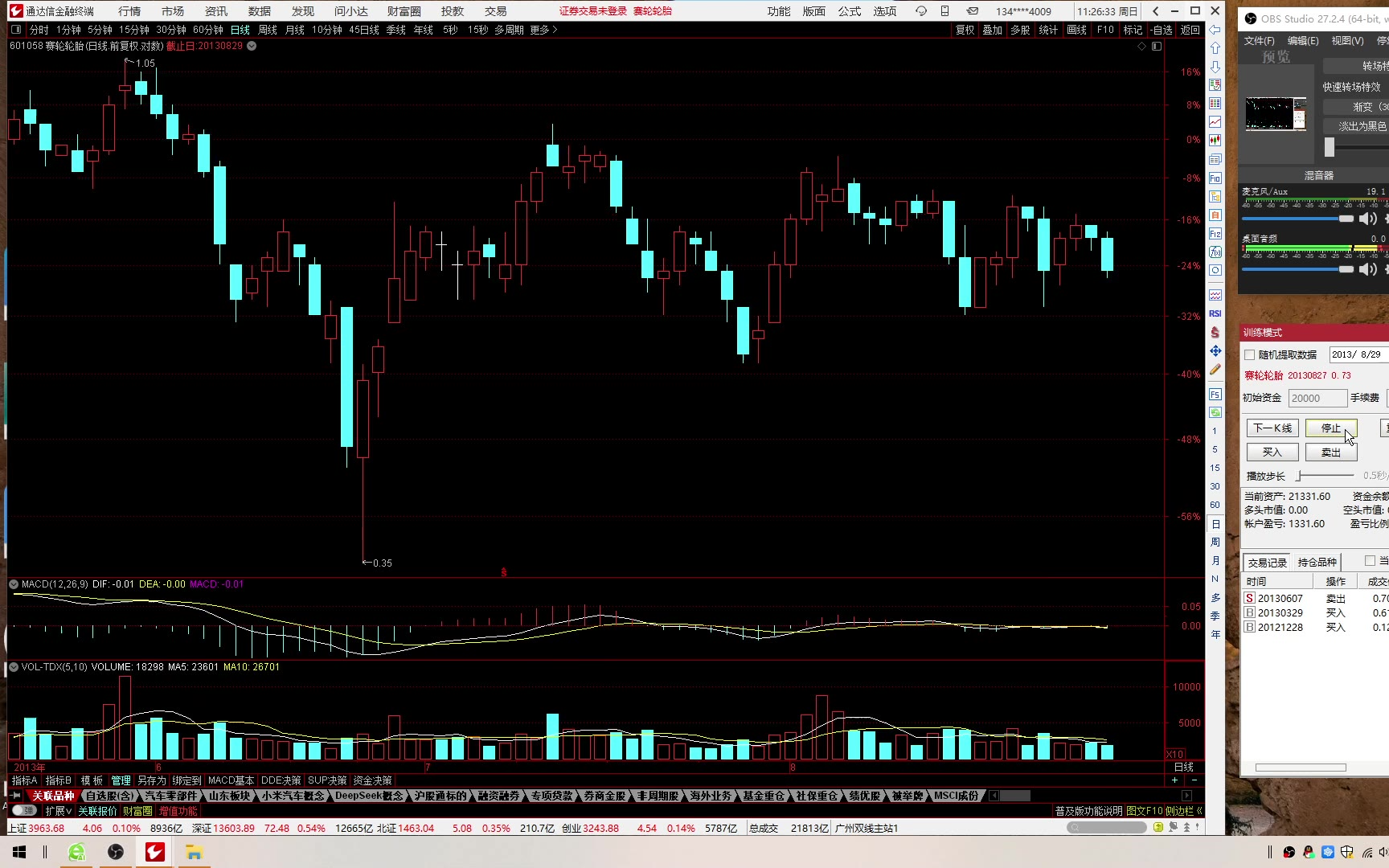Tick the checkbox right of 持仓品种 tab
This screenshot has width=1389, height=868.
tap(1370, 560)
